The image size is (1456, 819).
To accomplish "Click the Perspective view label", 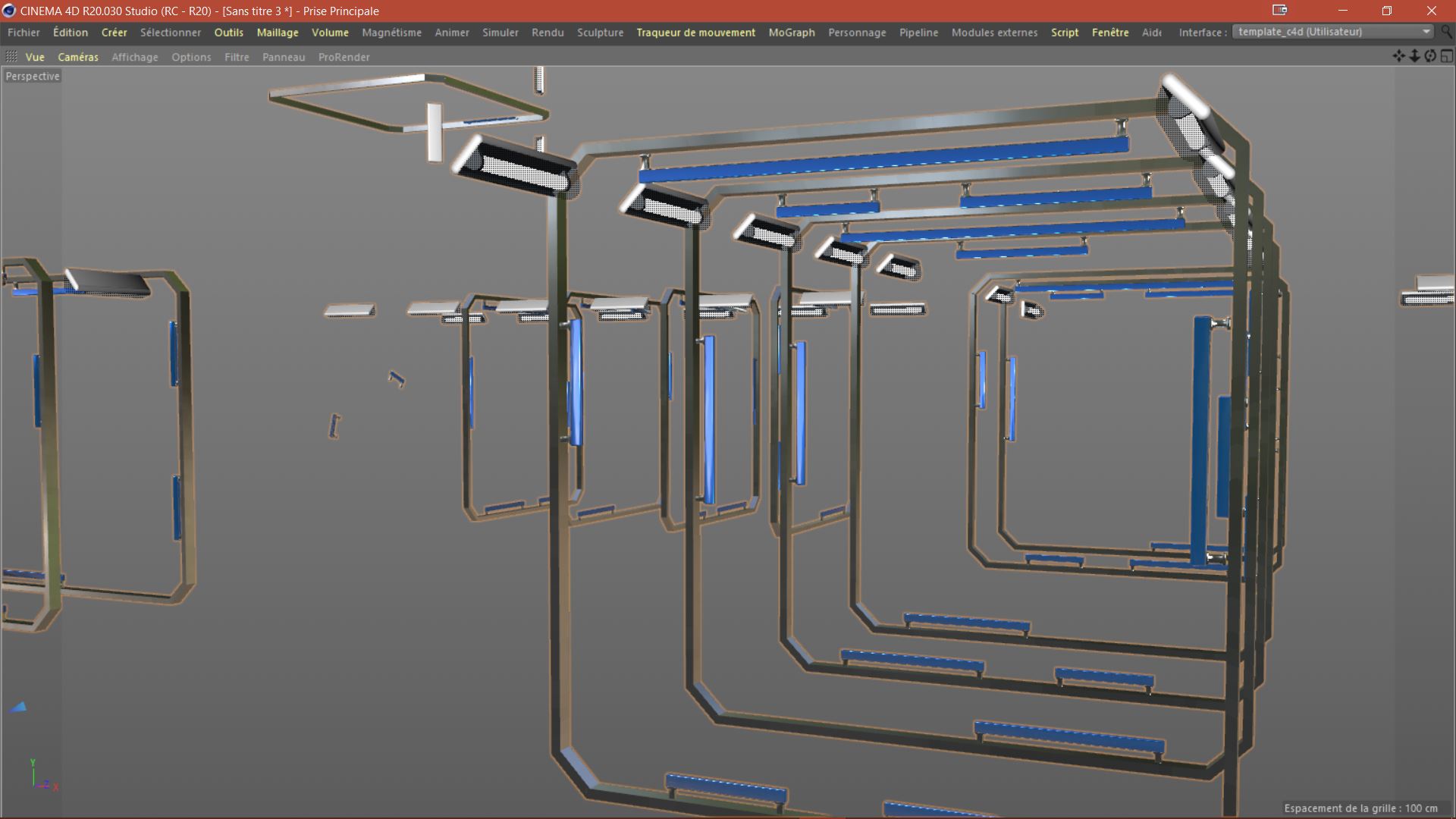I will pos(33,76).
